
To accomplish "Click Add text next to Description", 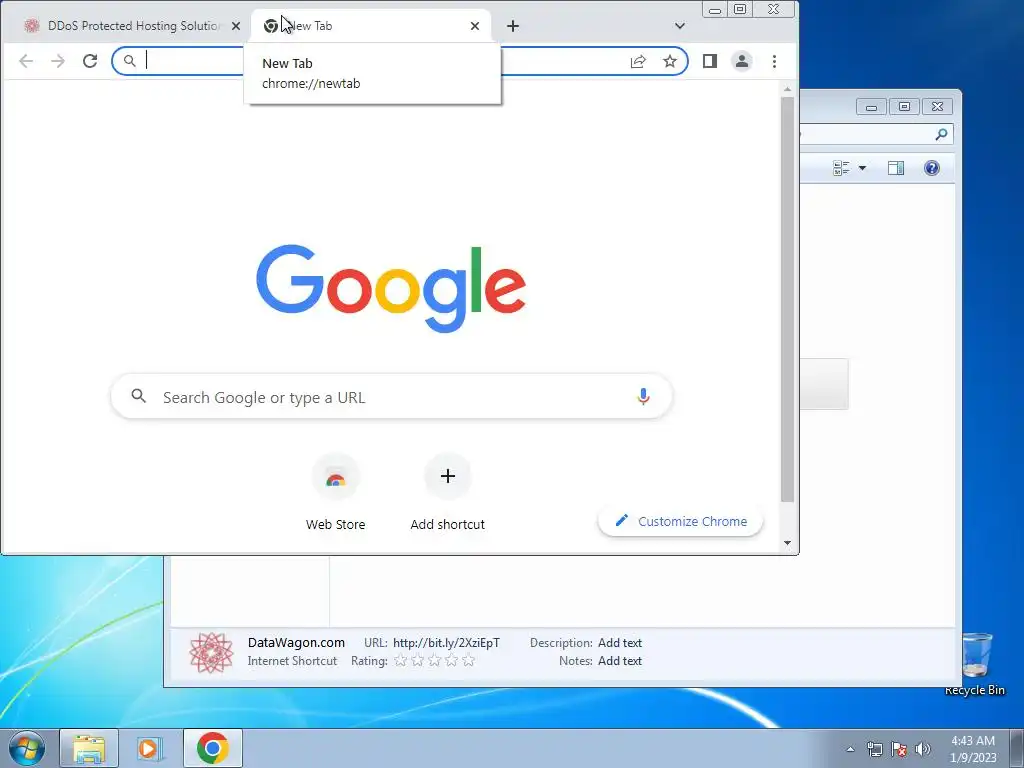I will pos(620,643).
